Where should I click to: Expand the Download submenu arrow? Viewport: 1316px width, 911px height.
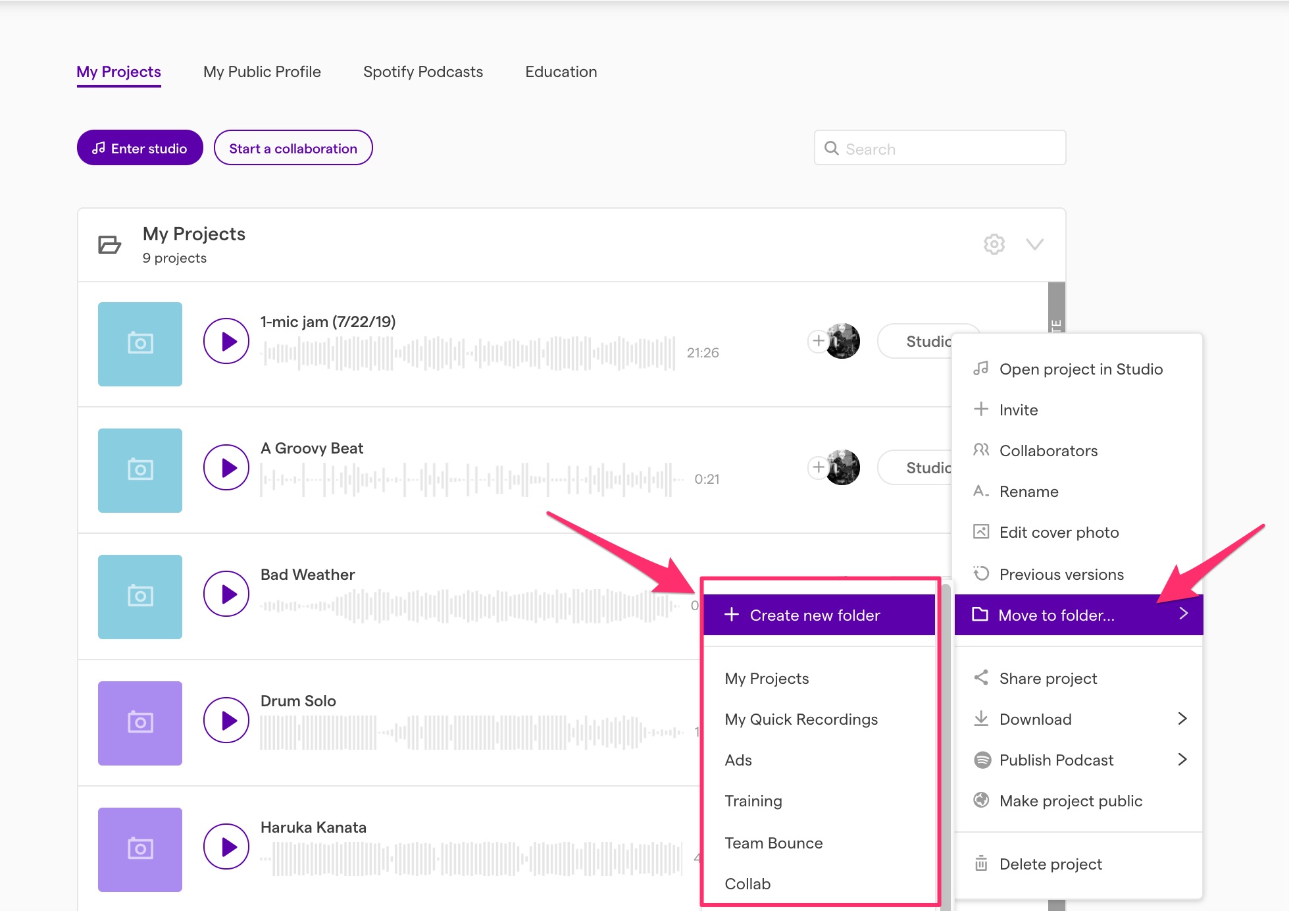point(1184,719)
